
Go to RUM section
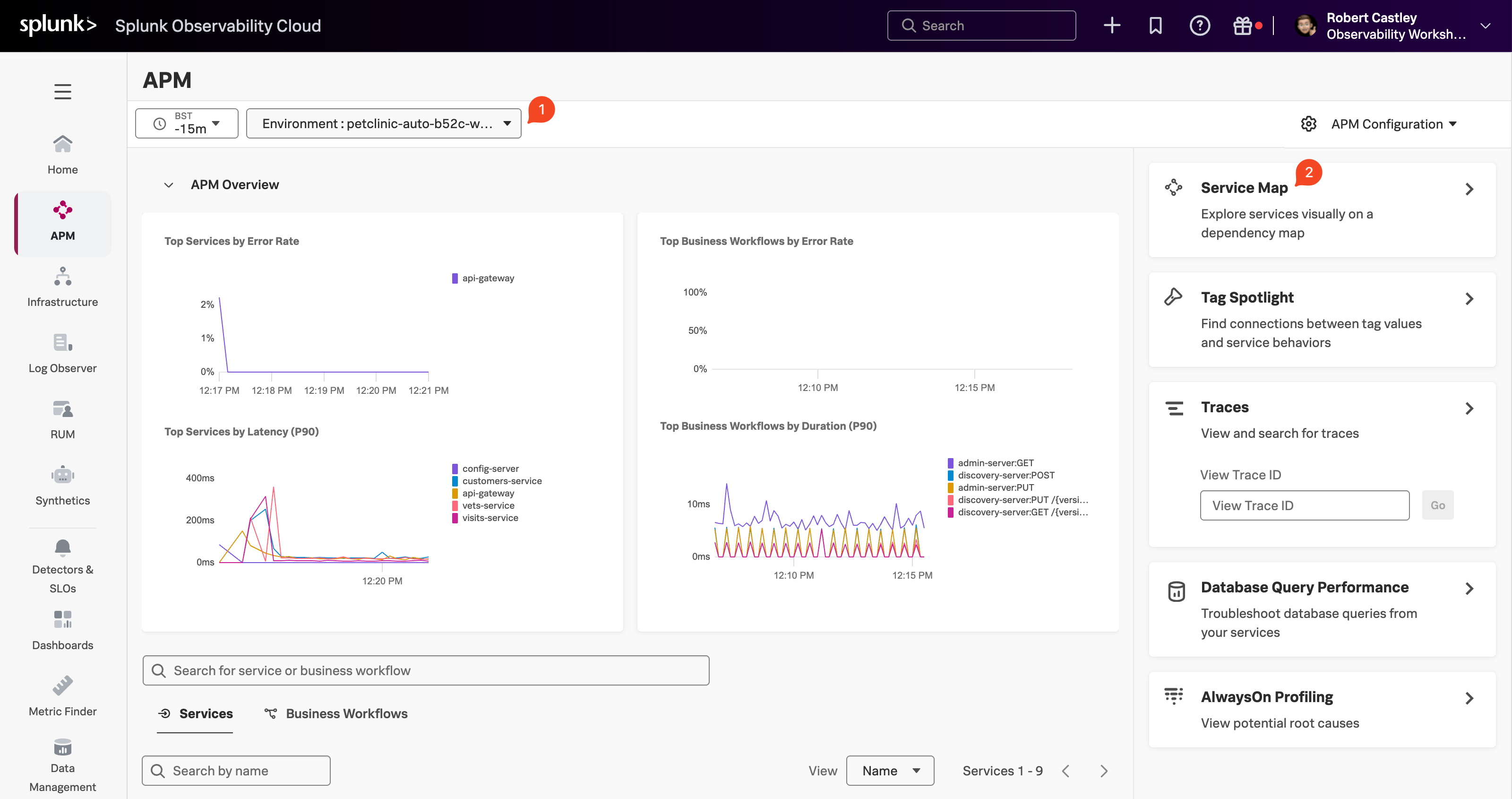62,419
